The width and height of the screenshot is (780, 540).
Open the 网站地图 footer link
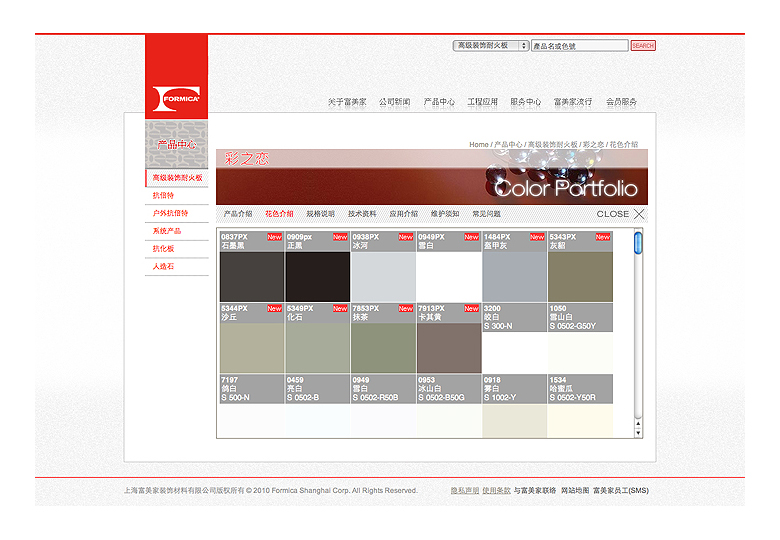(575, 491)
